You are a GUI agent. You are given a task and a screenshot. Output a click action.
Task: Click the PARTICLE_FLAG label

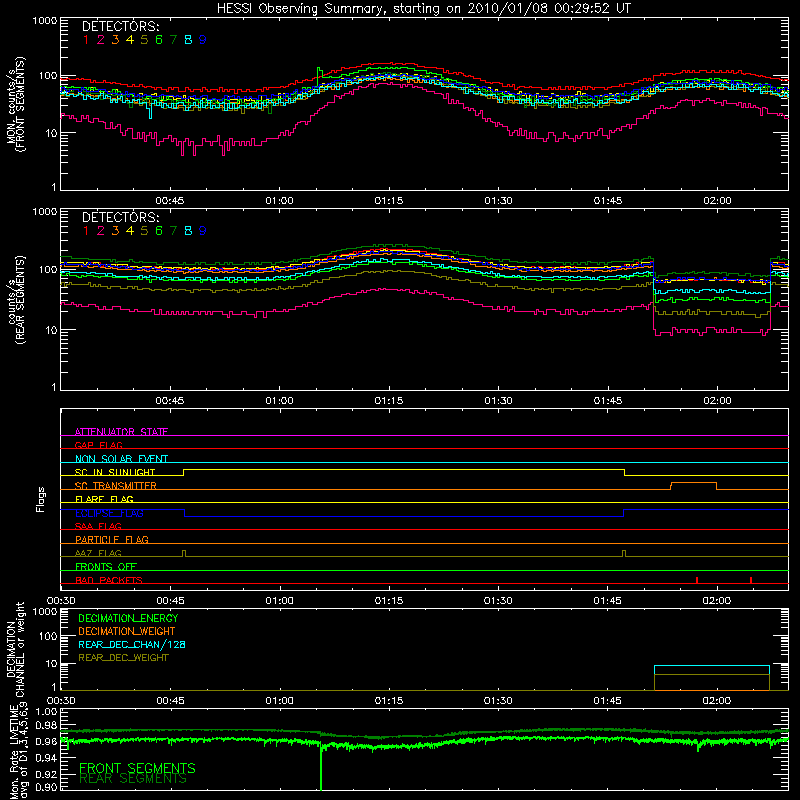[x=112, y=539]
